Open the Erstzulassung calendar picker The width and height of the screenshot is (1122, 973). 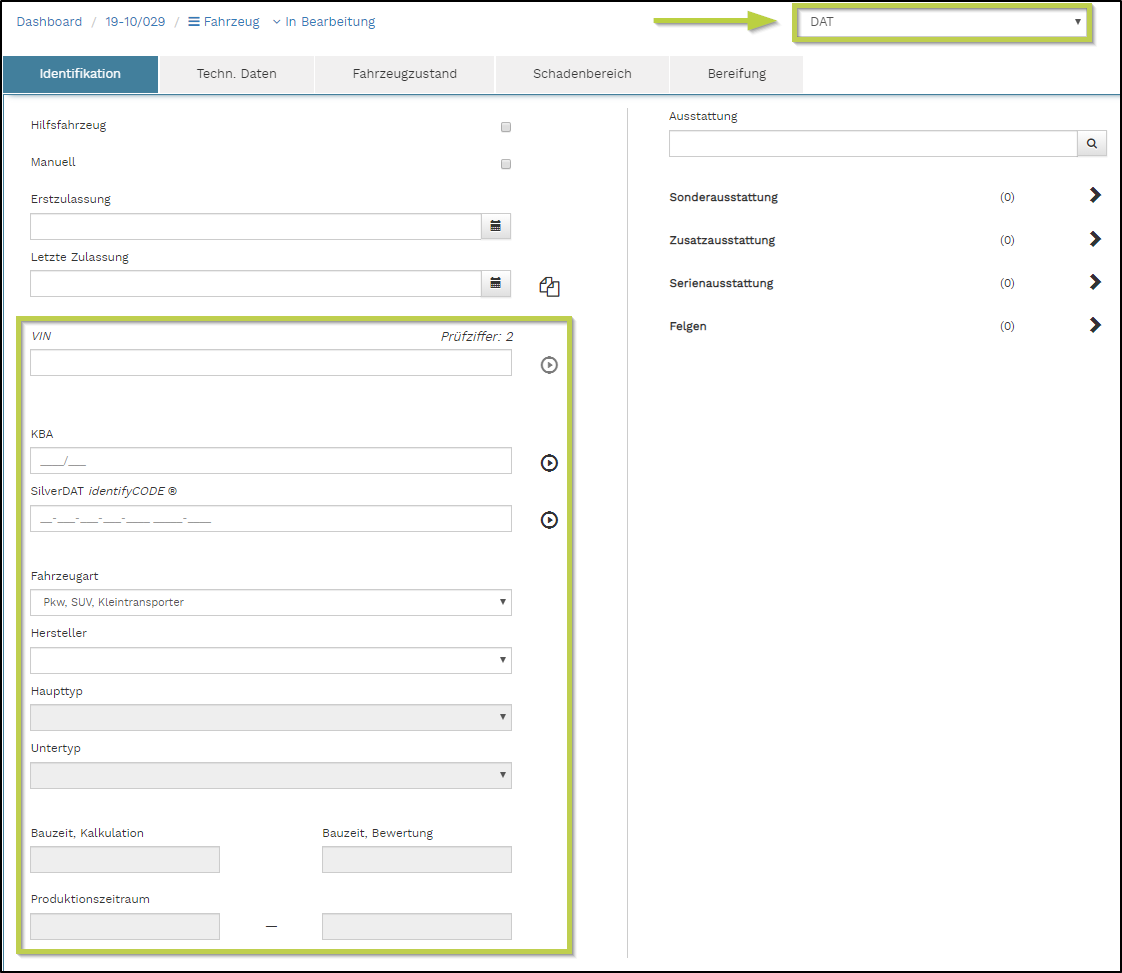496,227
